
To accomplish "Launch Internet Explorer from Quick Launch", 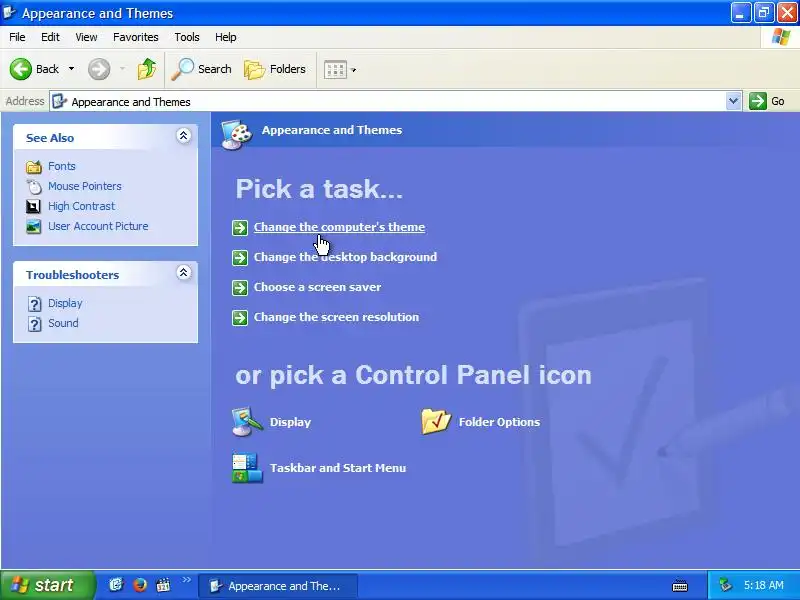I will pos(116,585).
